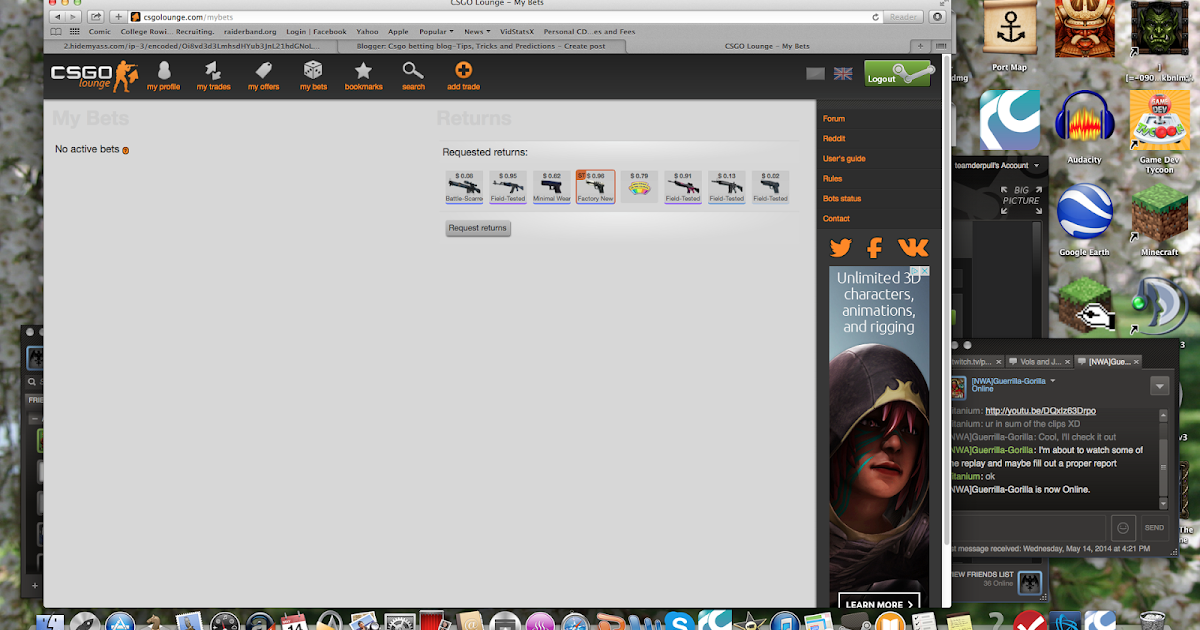This screenshot has height=630, width=1200.
Task: Open the VK icon in sidebar
Action: pos(912,248)
